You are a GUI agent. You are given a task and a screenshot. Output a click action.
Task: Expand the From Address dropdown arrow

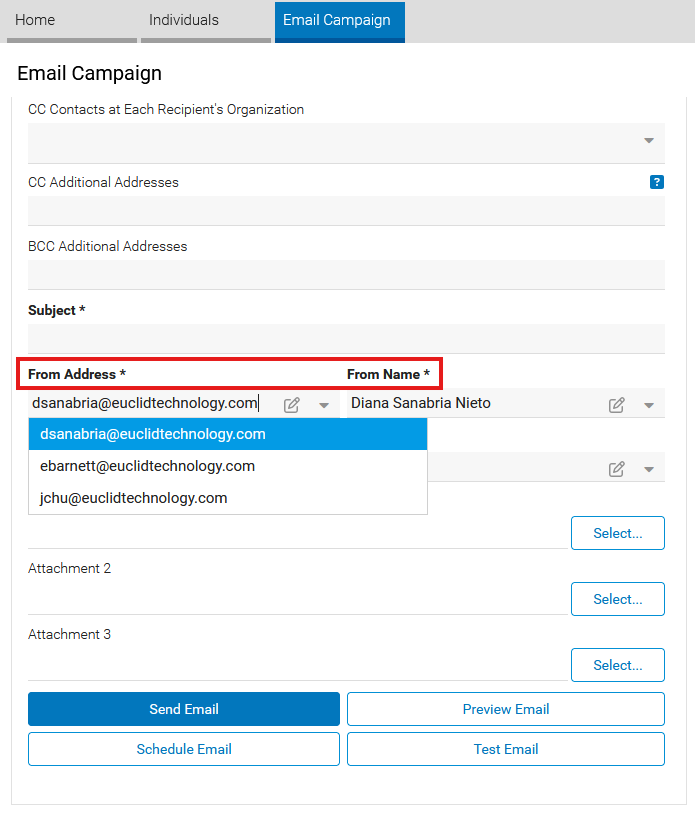[324, 405]
